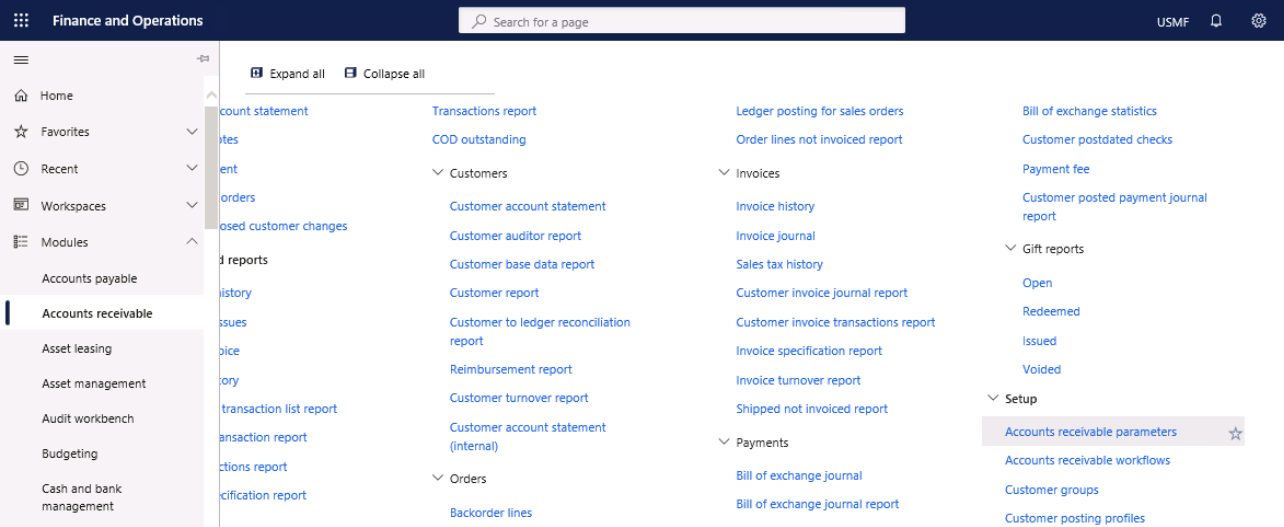Click the Home house icon

pos(20,96)
